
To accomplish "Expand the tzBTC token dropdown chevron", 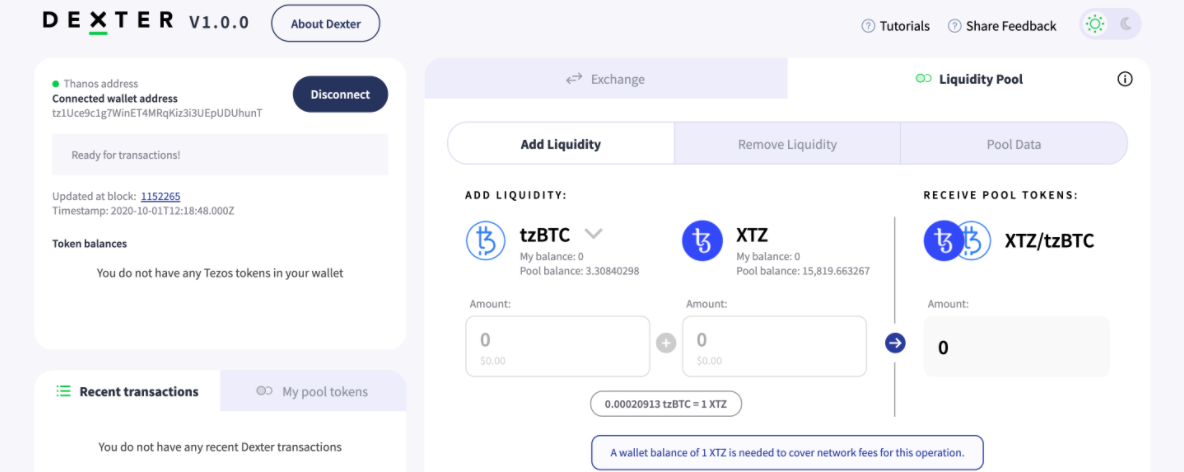I will coord(594,233).
